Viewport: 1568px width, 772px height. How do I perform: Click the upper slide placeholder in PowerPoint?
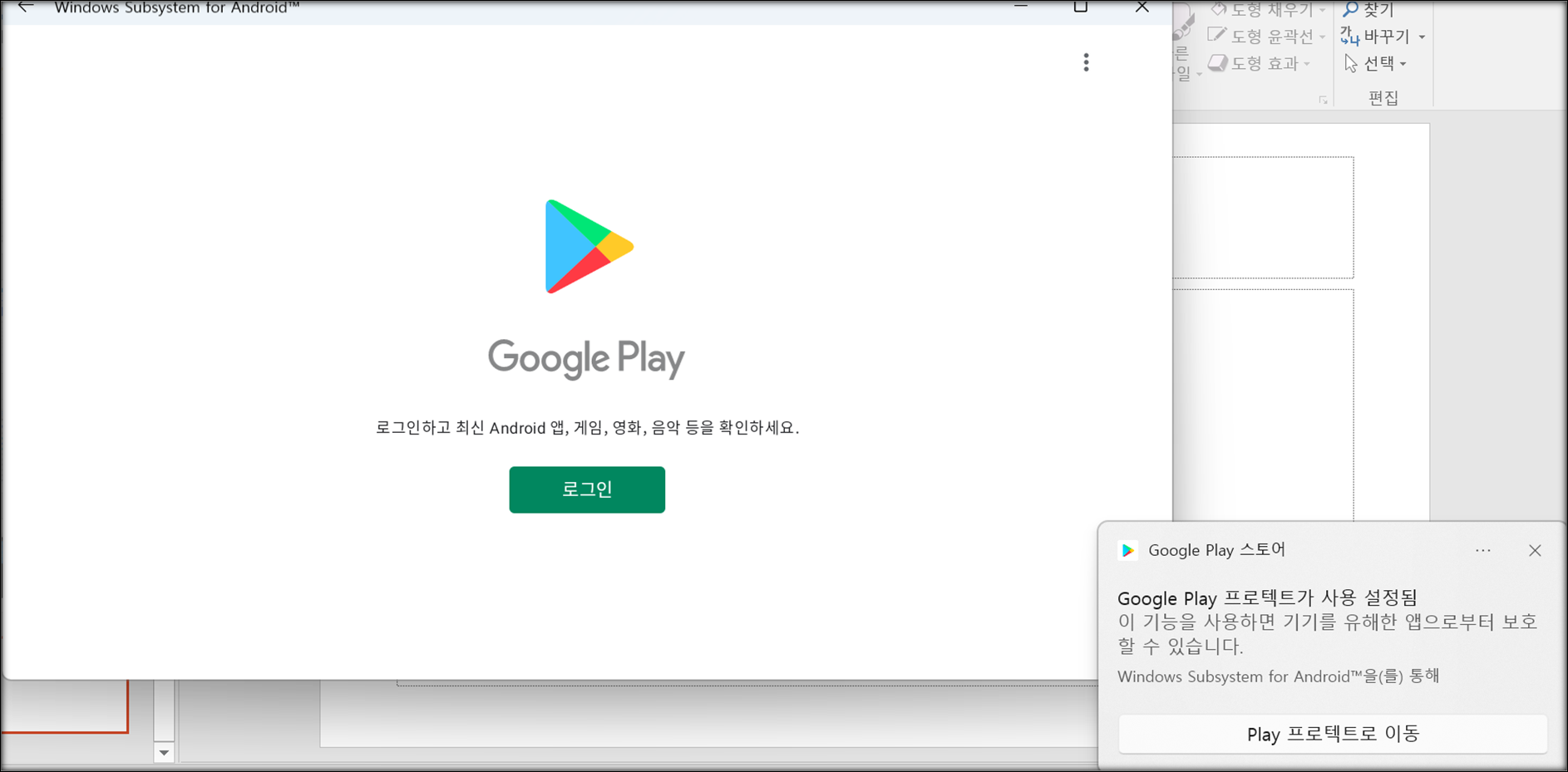1263,218
